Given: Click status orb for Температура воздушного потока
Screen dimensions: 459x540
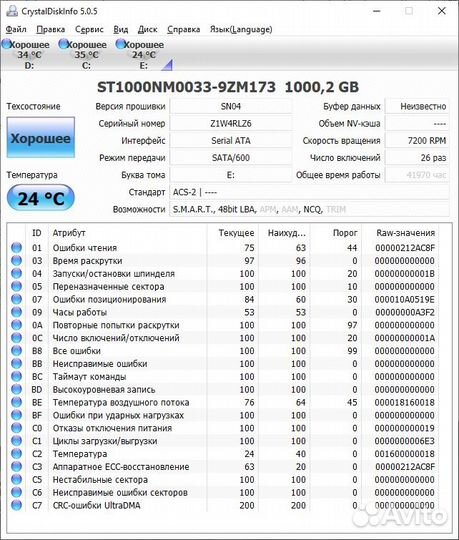Looking at the screenshot, I should 16,402.
